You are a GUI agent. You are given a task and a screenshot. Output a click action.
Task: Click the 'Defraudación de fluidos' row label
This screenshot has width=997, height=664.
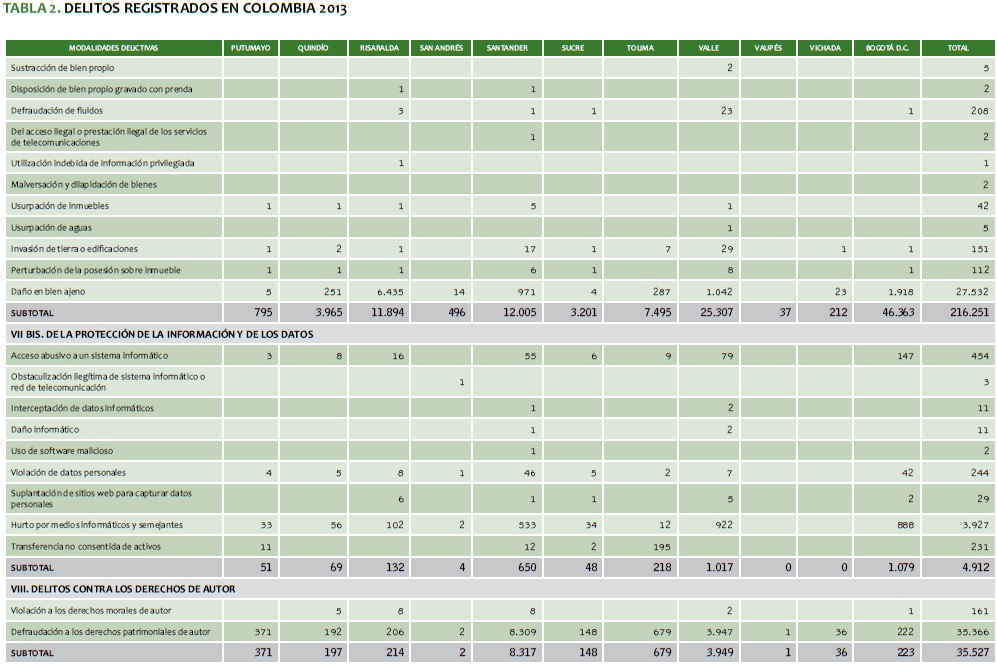(x=56, y=110)
